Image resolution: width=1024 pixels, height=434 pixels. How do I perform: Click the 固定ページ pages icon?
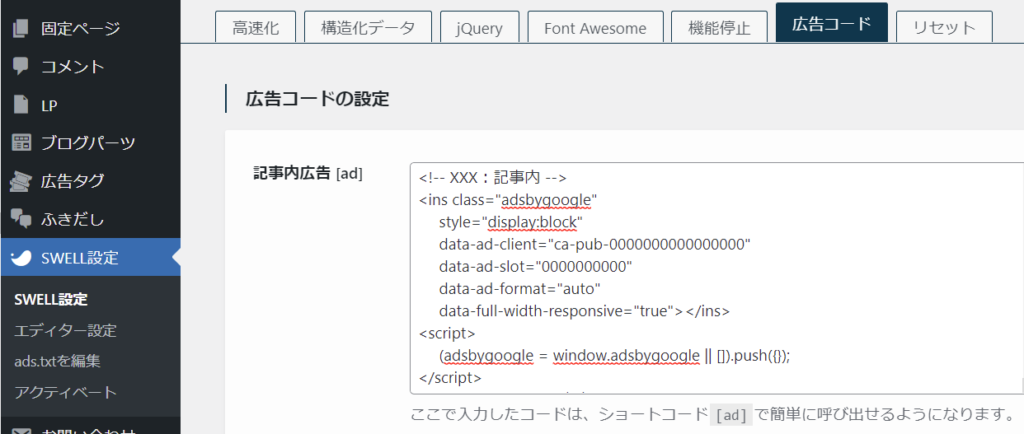[x=21, y=29]
